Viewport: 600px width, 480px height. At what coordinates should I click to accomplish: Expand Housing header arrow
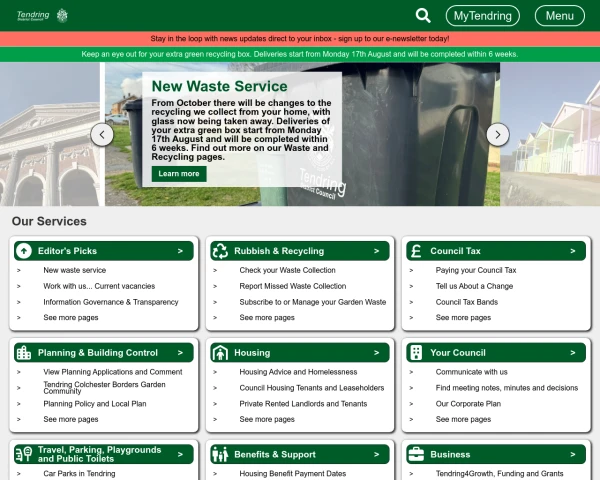coord(377,353)
